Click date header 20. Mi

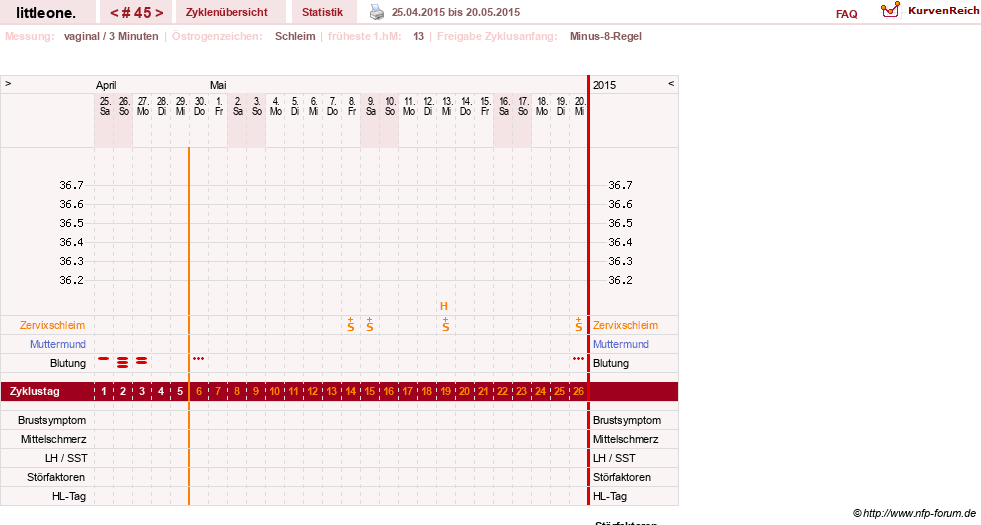[579, 106]
